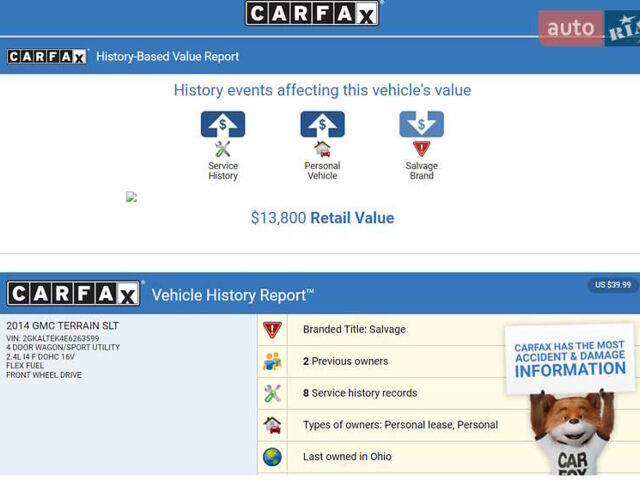Click the US $39.99 price badge
This screenshot has height=480, width=640.
pos(613,285)
